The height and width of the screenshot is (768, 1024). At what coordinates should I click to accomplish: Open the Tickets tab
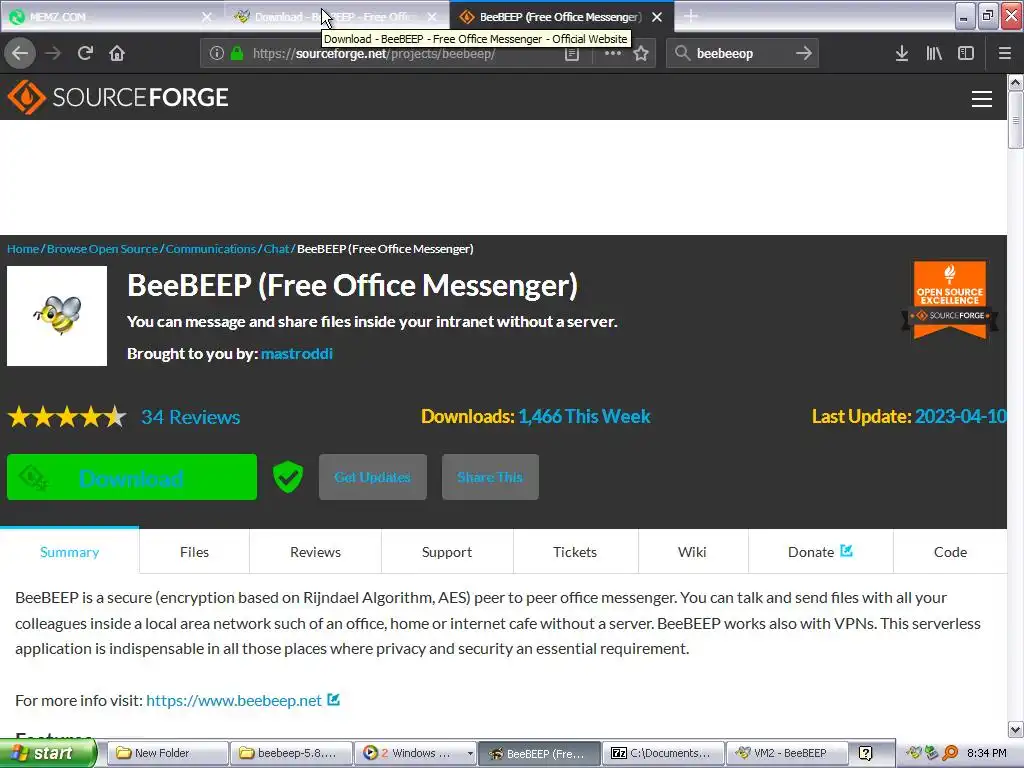(575, 552)
